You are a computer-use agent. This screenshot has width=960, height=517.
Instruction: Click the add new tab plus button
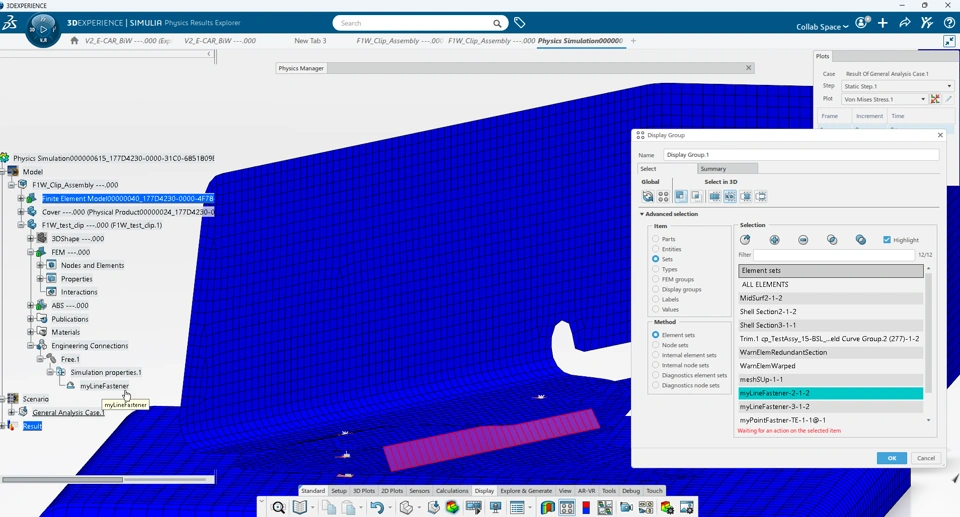pos(633,41)
